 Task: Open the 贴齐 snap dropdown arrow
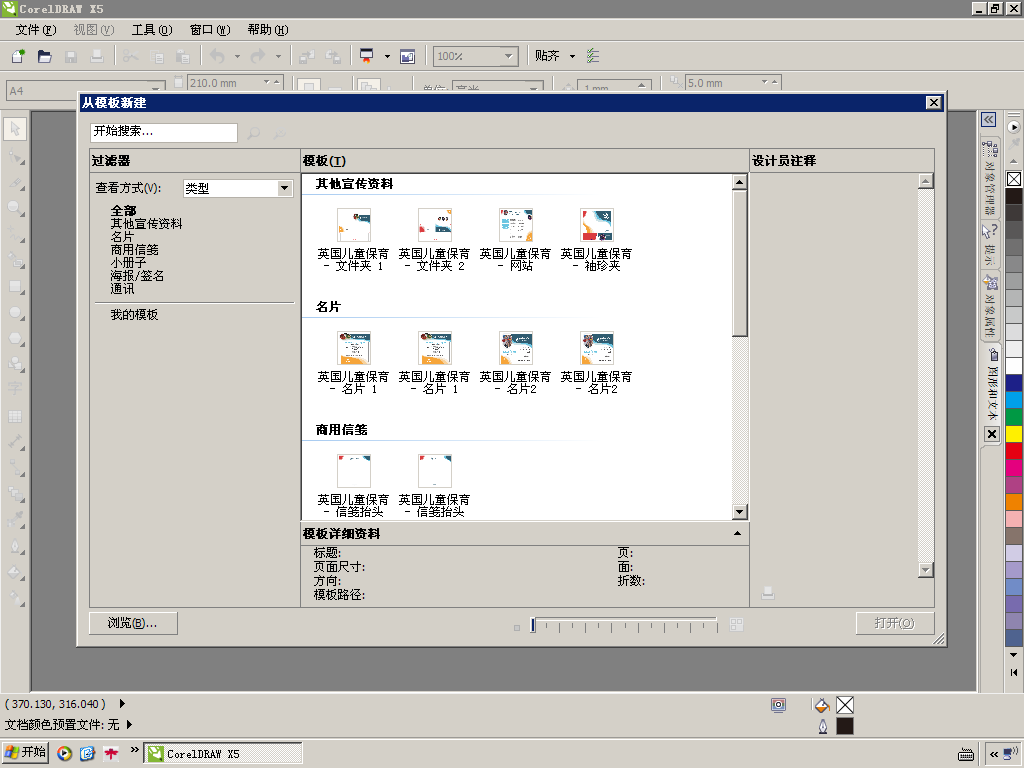[x=572, y=56]
